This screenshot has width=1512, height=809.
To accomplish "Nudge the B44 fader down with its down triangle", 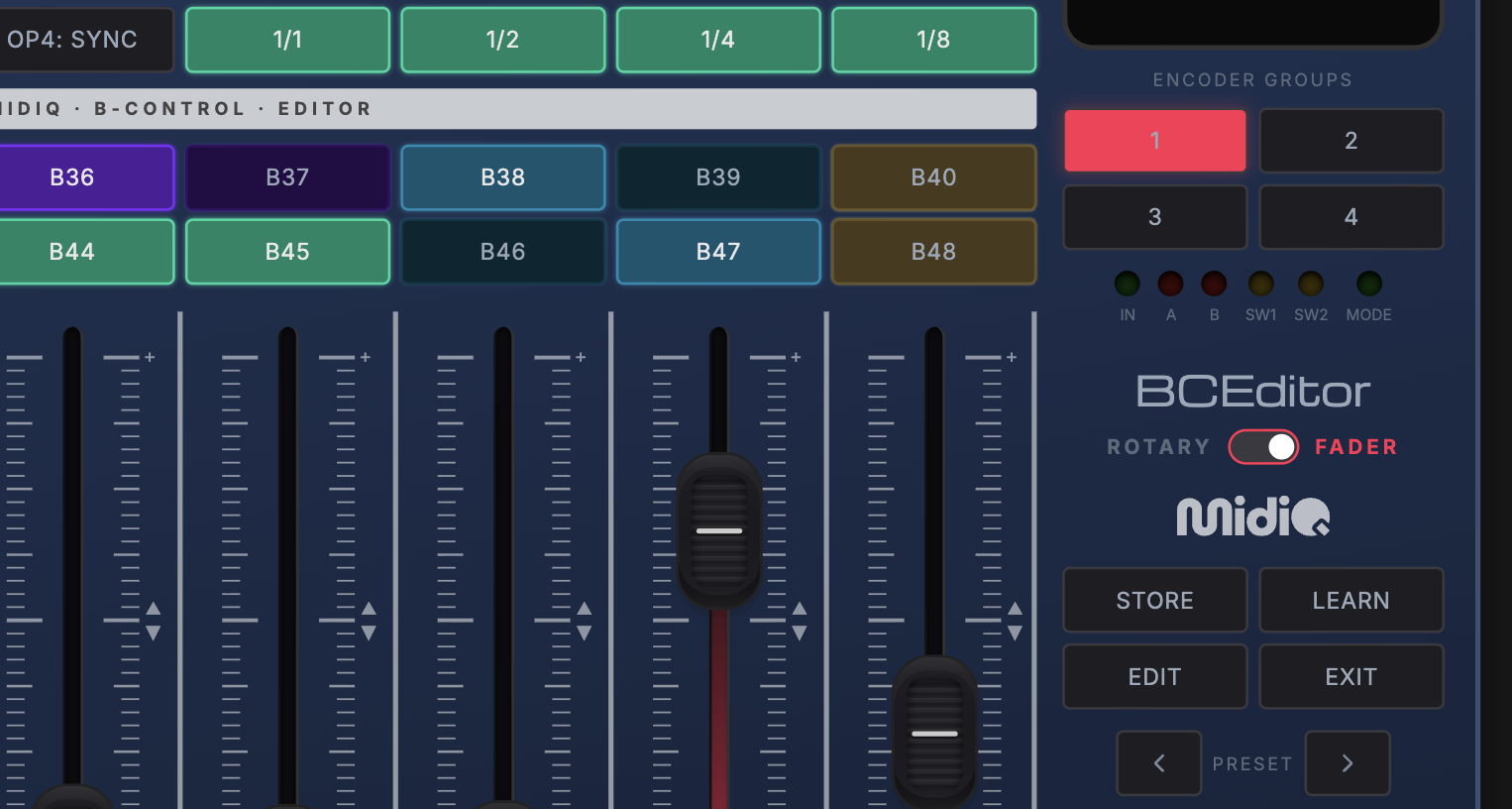I will tap(154, 633).
